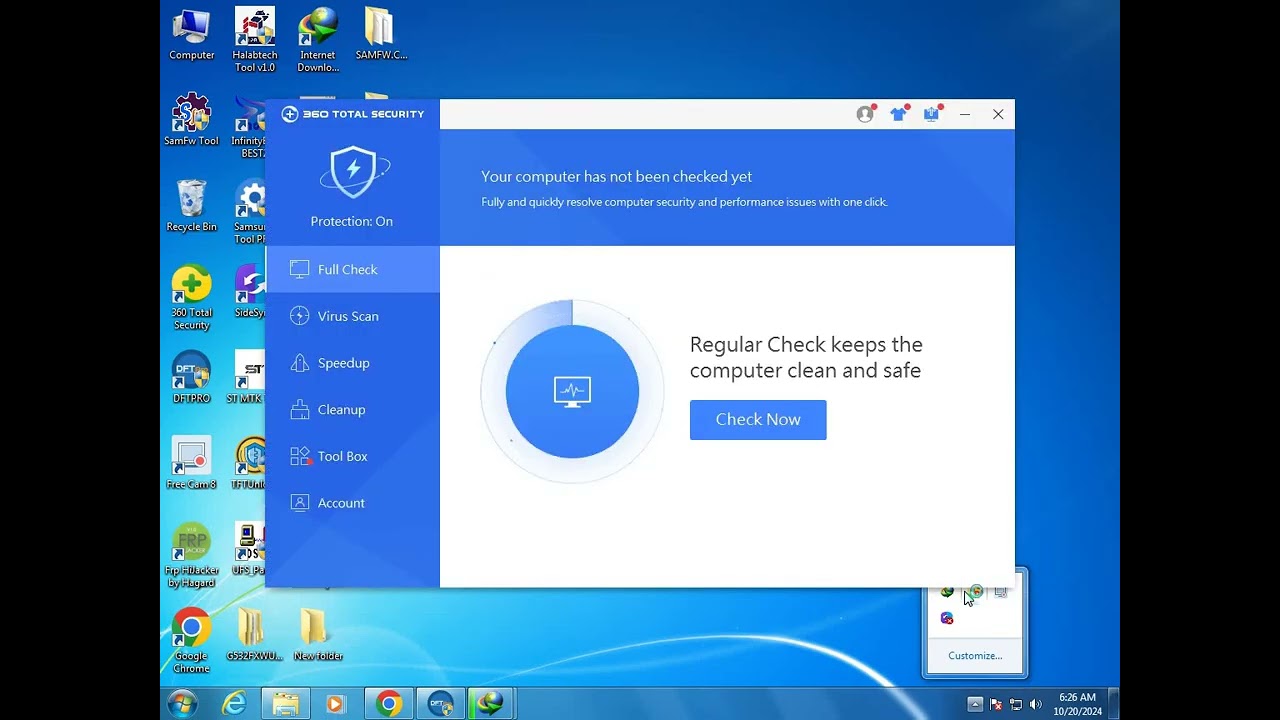Open the Computer desktop icon
The width and height of the screenshot is (1280, 720).
click(x=191, y=35)
